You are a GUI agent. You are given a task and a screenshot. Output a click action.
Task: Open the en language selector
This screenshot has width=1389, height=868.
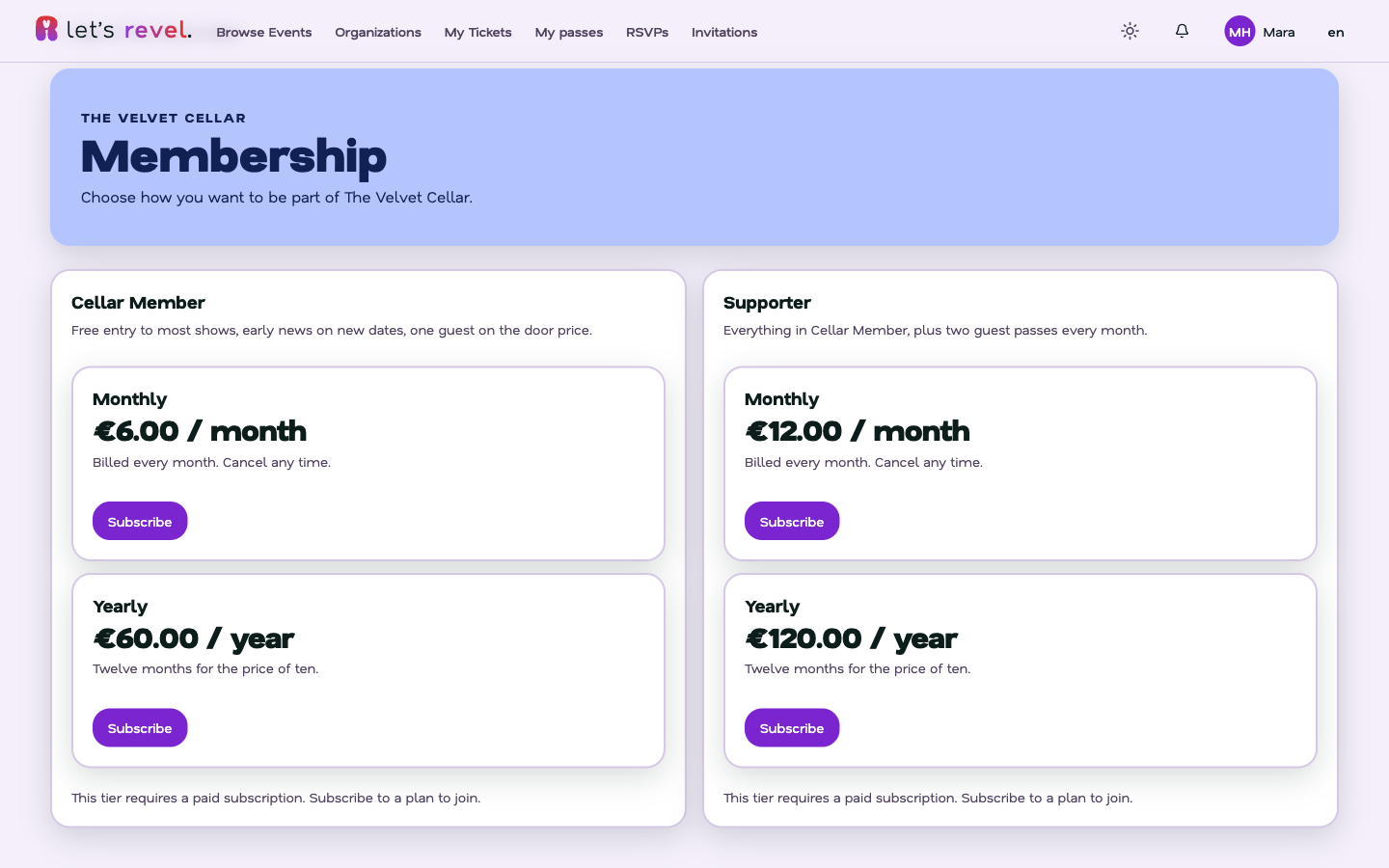[x=1336, y=32]
